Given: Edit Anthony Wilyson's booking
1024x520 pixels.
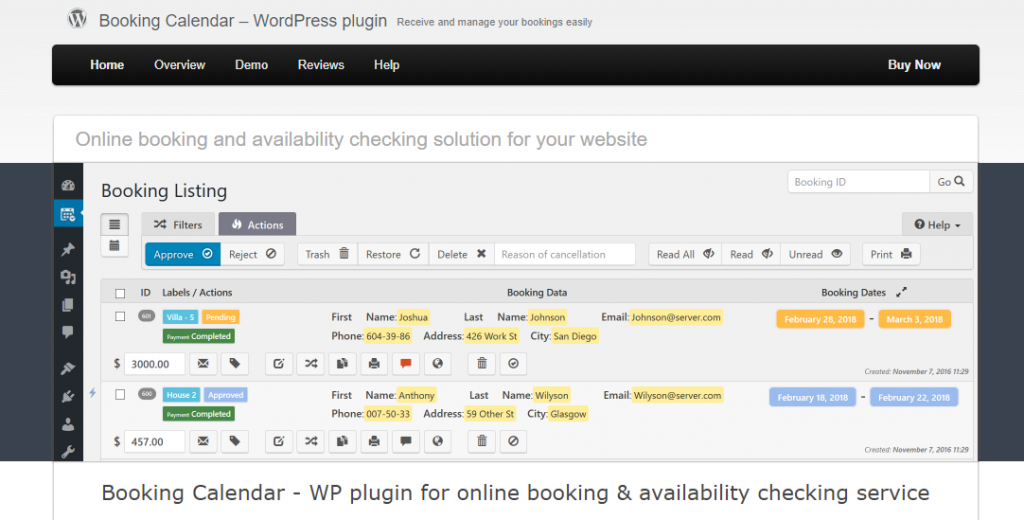Looking at the screenshot, I should coord(279,442).
